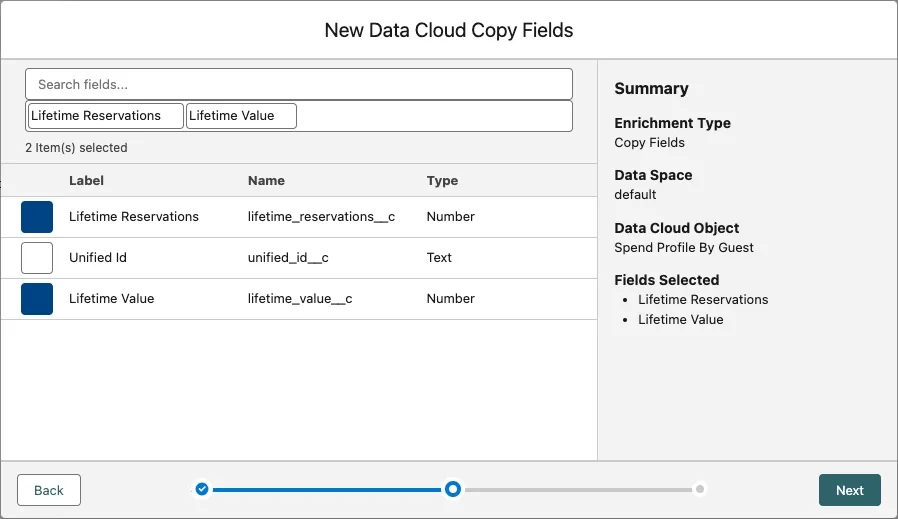This screenshot has width=898, height=519.
Task: Sort by the Label column header
Action: pos(86,181)
